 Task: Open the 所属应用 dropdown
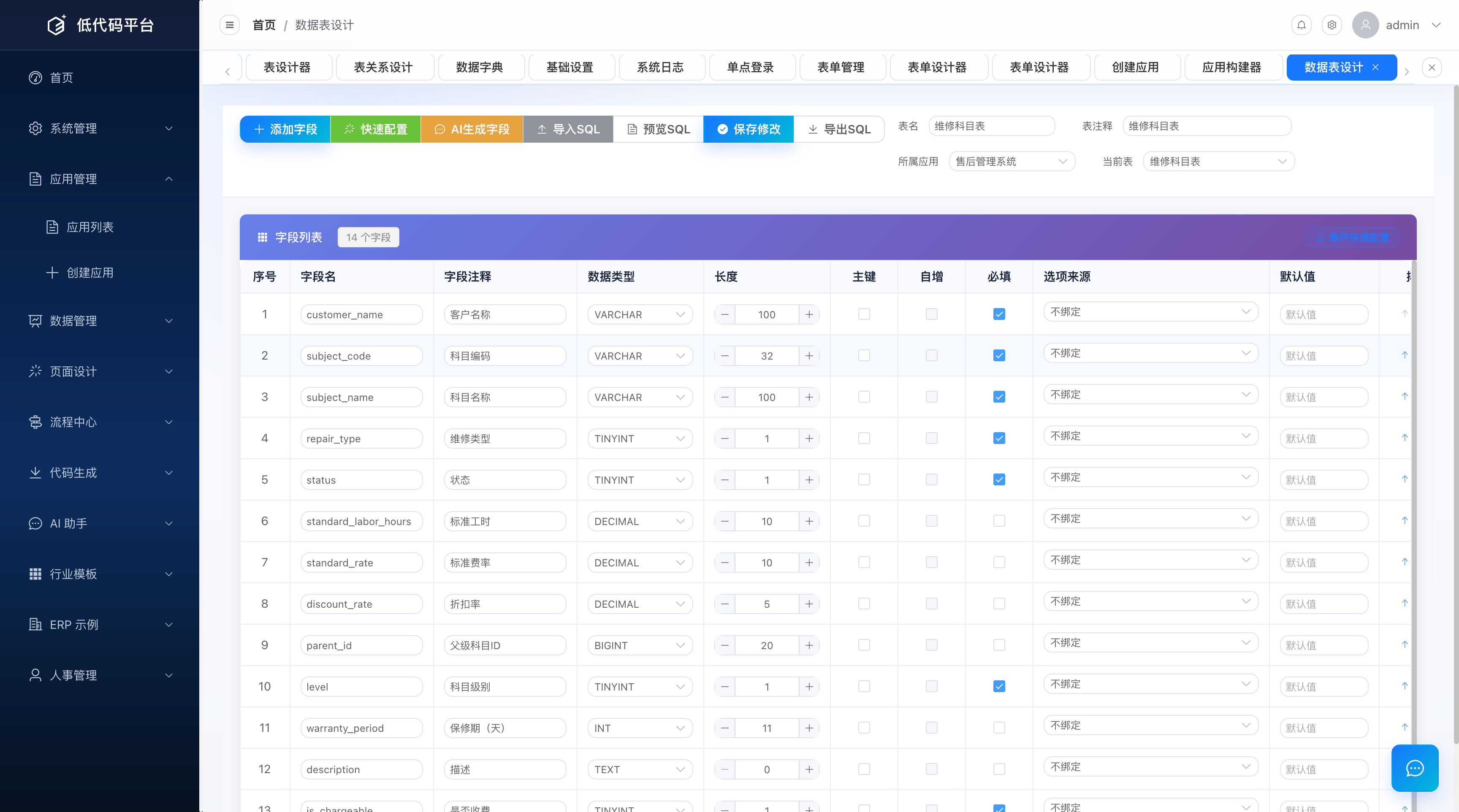click(x=1012, y=161)
